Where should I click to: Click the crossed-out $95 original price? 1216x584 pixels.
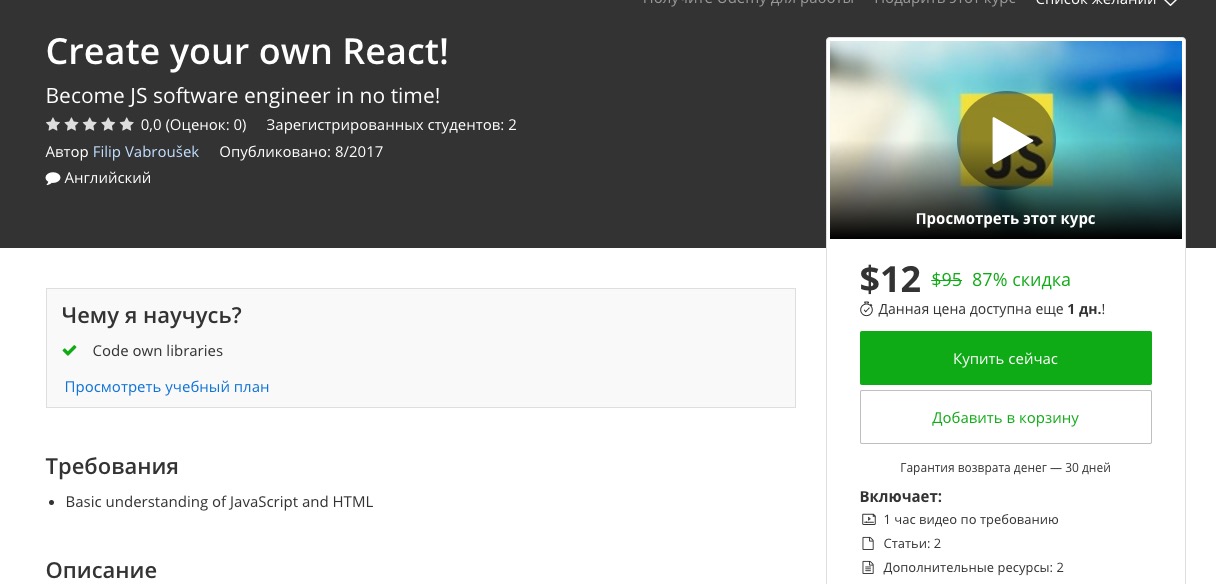tap(946, 280)
